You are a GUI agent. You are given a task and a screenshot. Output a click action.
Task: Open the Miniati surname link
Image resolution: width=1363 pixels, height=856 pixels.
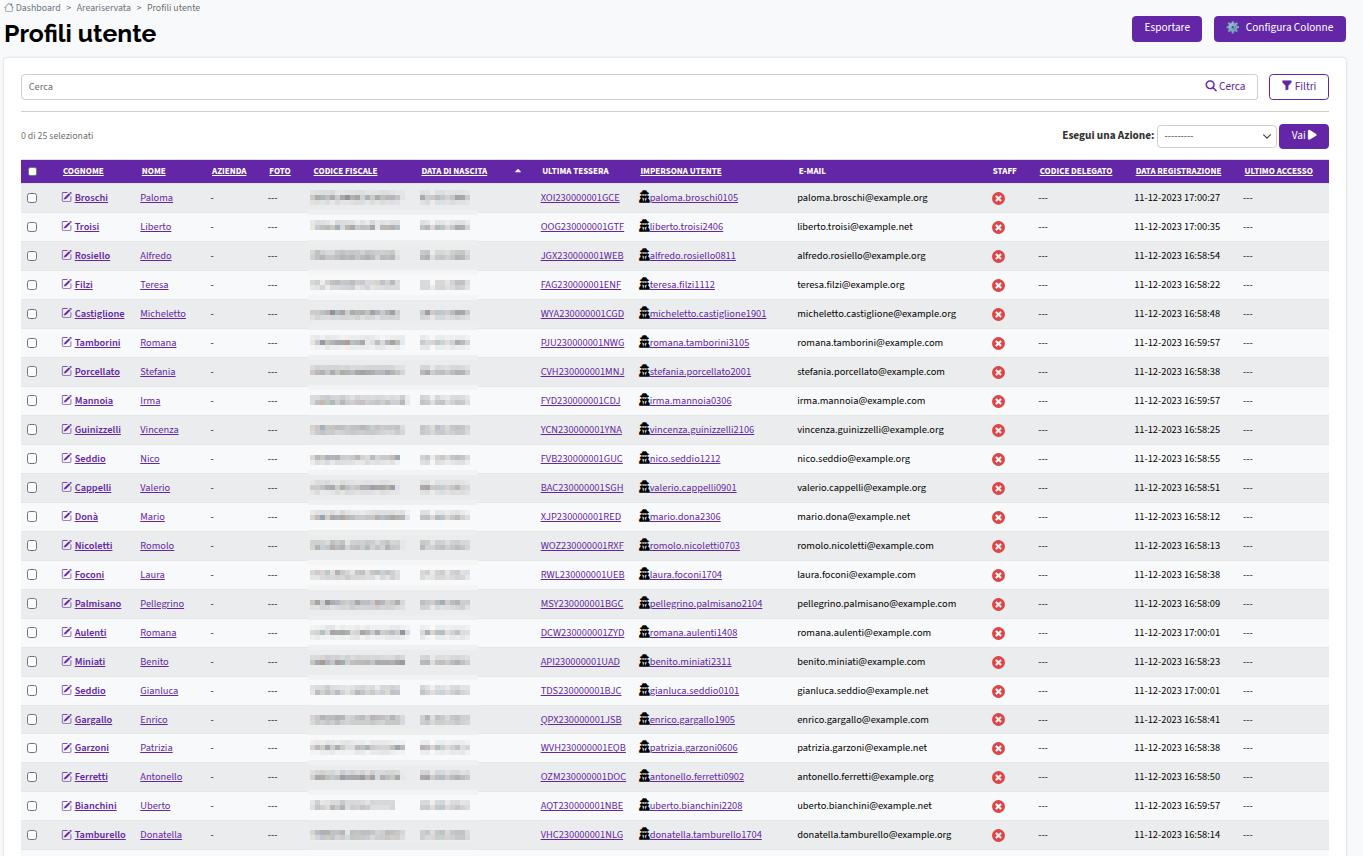tap(90, 662)
